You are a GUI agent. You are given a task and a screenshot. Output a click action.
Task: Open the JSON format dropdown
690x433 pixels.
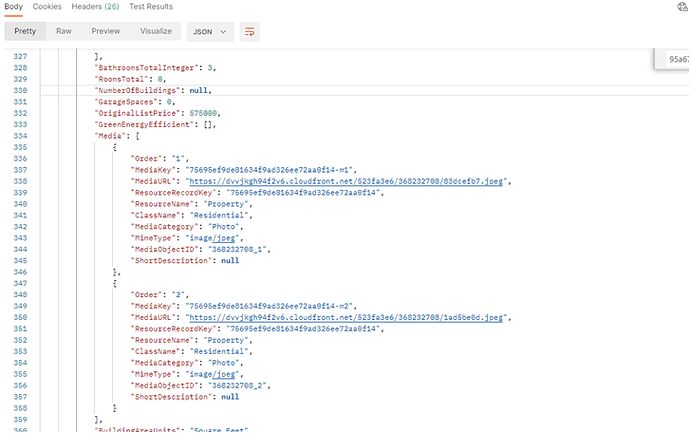210,32
